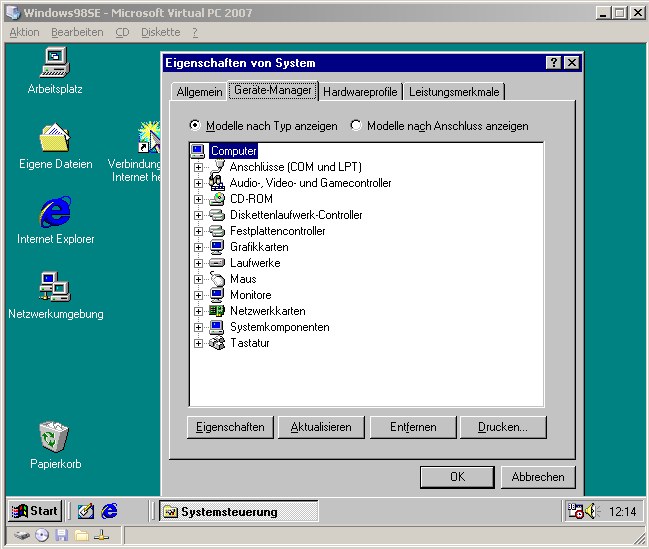Switch to the Allgemein tab
Image resolution: width=649 pixels, height=549 pixels.
pos(199,92)
